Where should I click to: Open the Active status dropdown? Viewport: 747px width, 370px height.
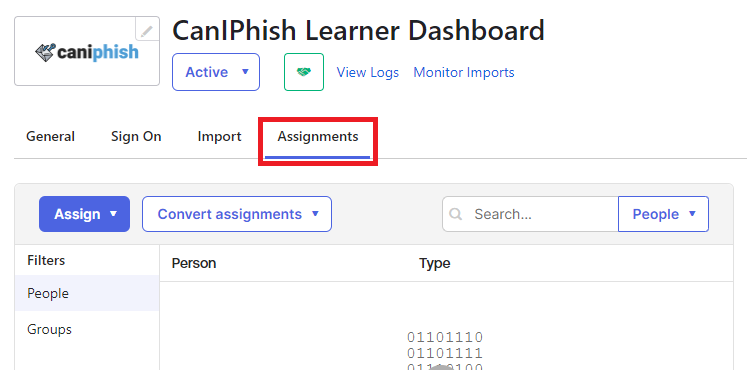pos(216,72)
